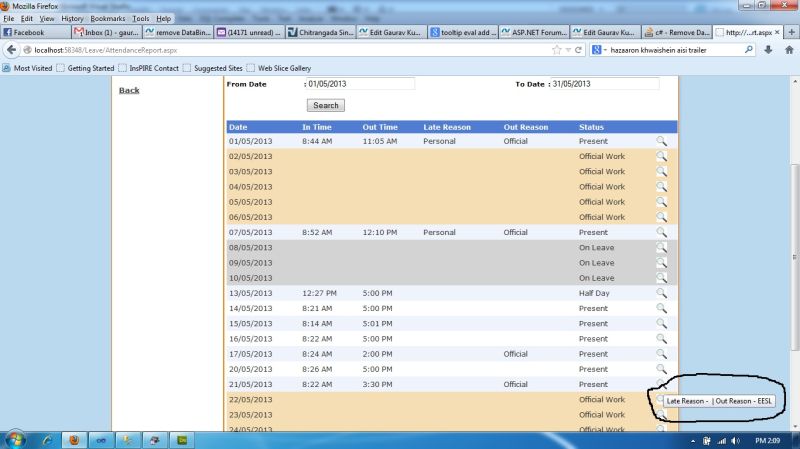
Task: View magnifier icon for 08/05/2013 leave
Action: tap(661, 247)
